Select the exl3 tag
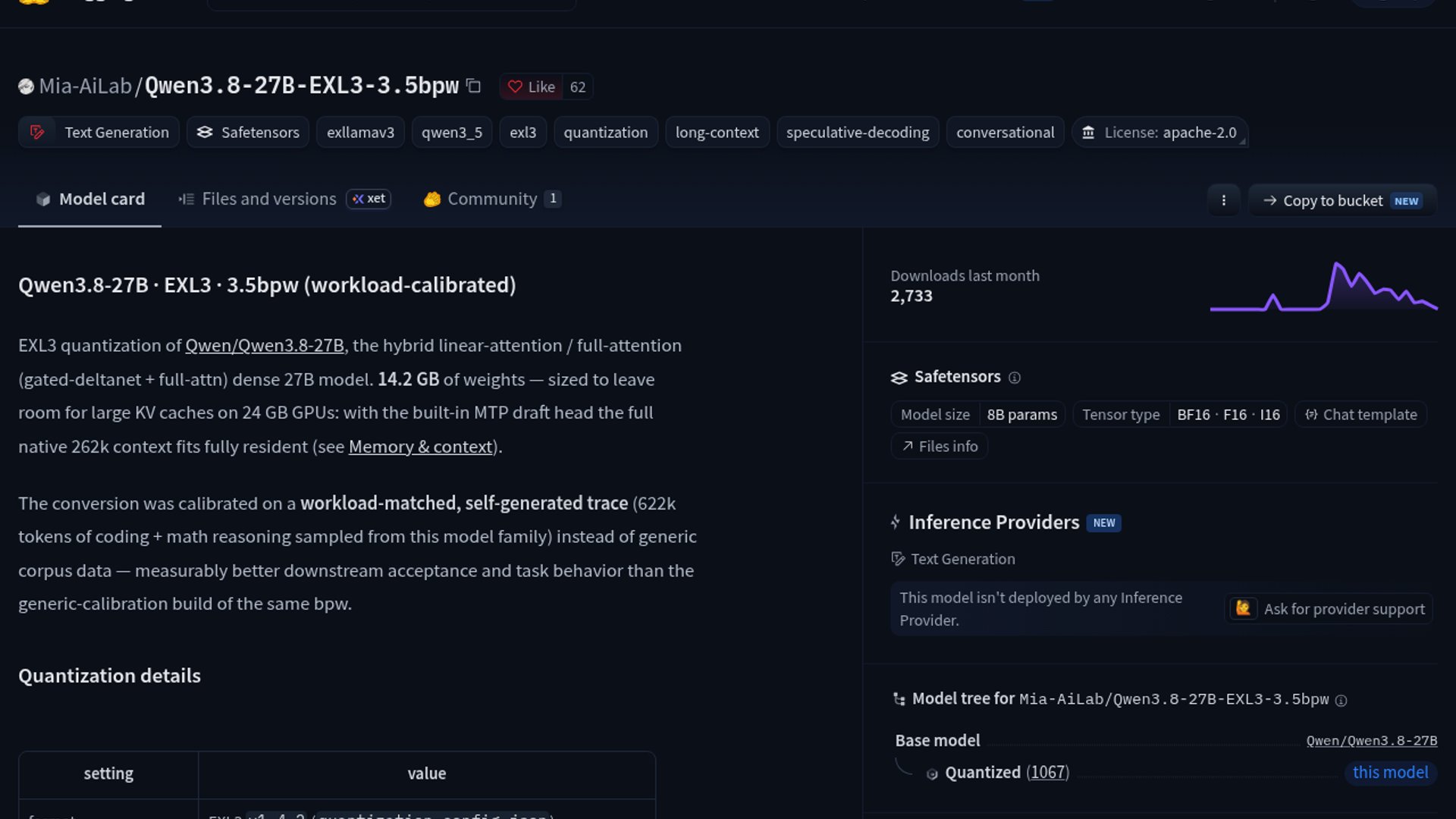Screen dimensions: 1456x819 523,132
